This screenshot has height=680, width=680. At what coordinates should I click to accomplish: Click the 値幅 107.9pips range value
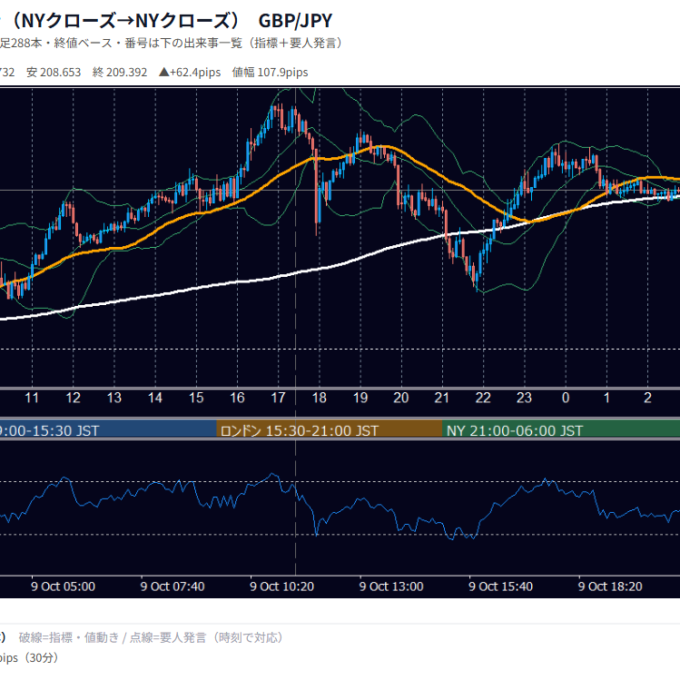[270, 72]
